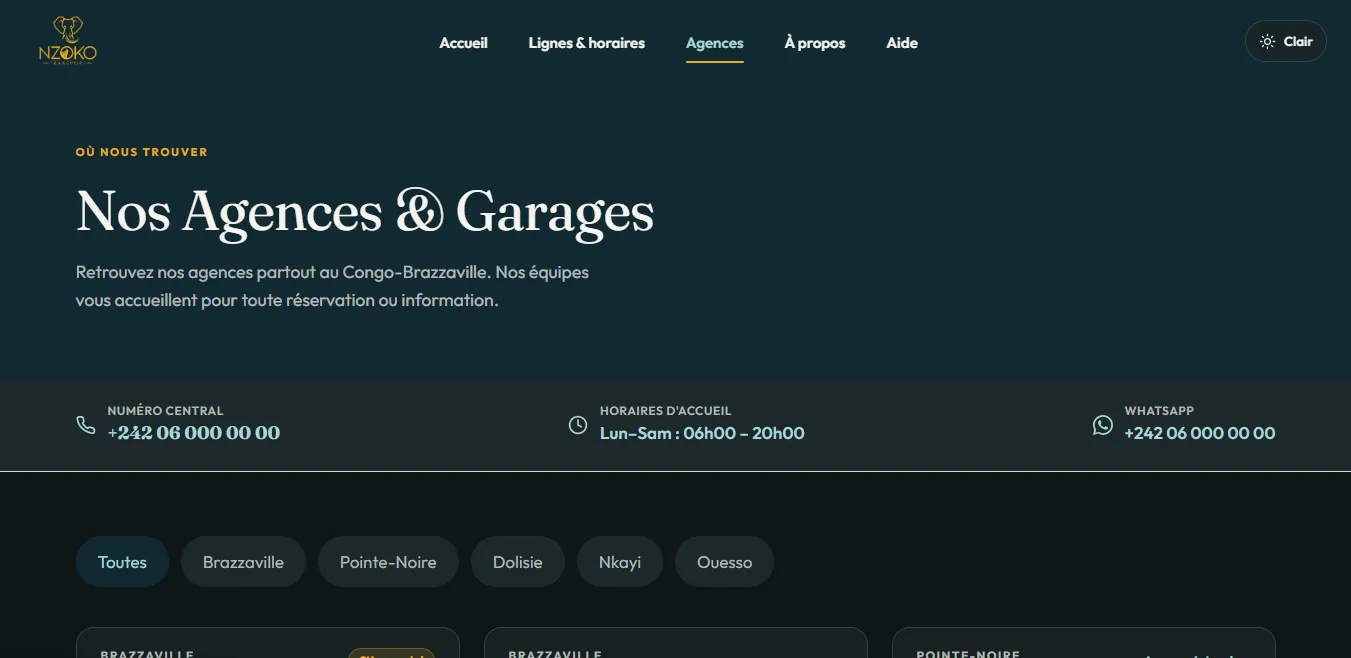Filter agencies by Pointe-Noire

pyautogui.click(x=388, y=562)
